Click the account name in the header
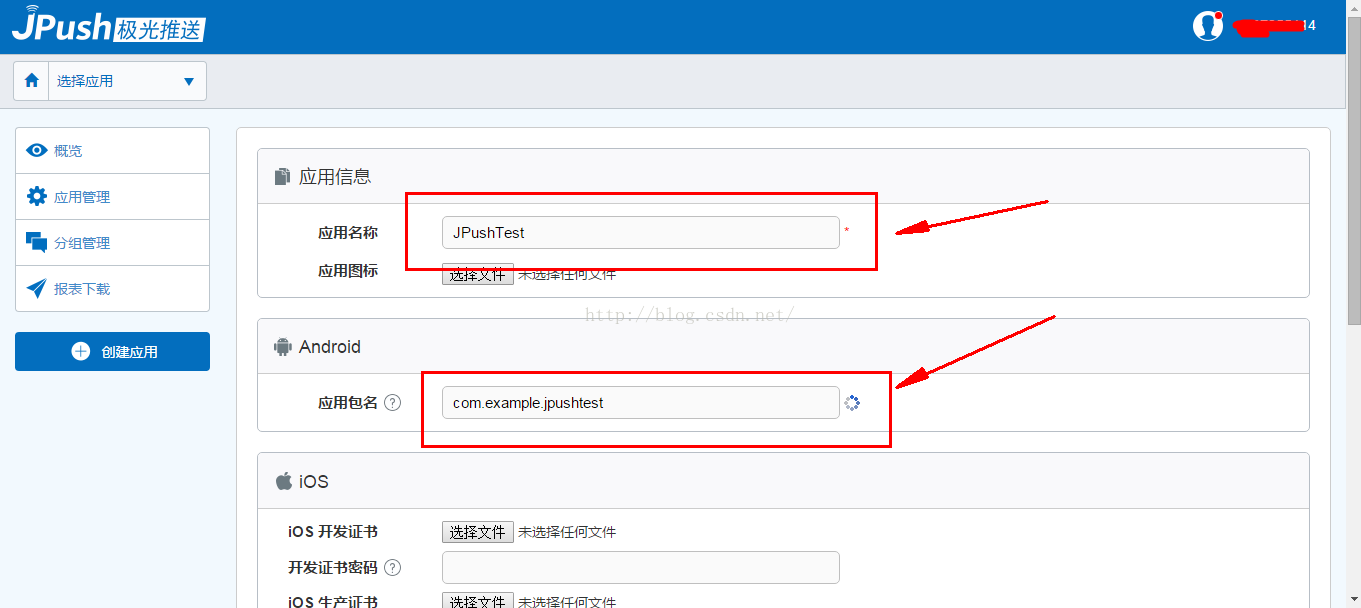The height and width of the screenshot is (608, 1361). 1273,26
